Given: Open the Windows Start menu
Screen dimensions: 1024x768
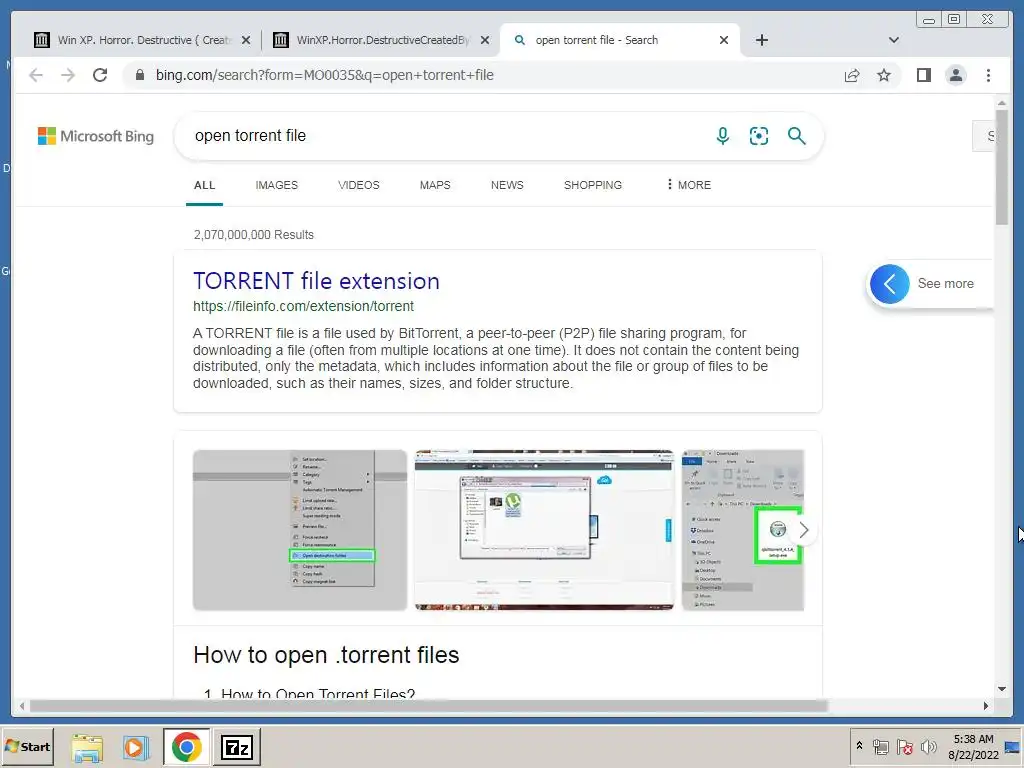Looking at the screenshot, I should click(x=27, y=747).
